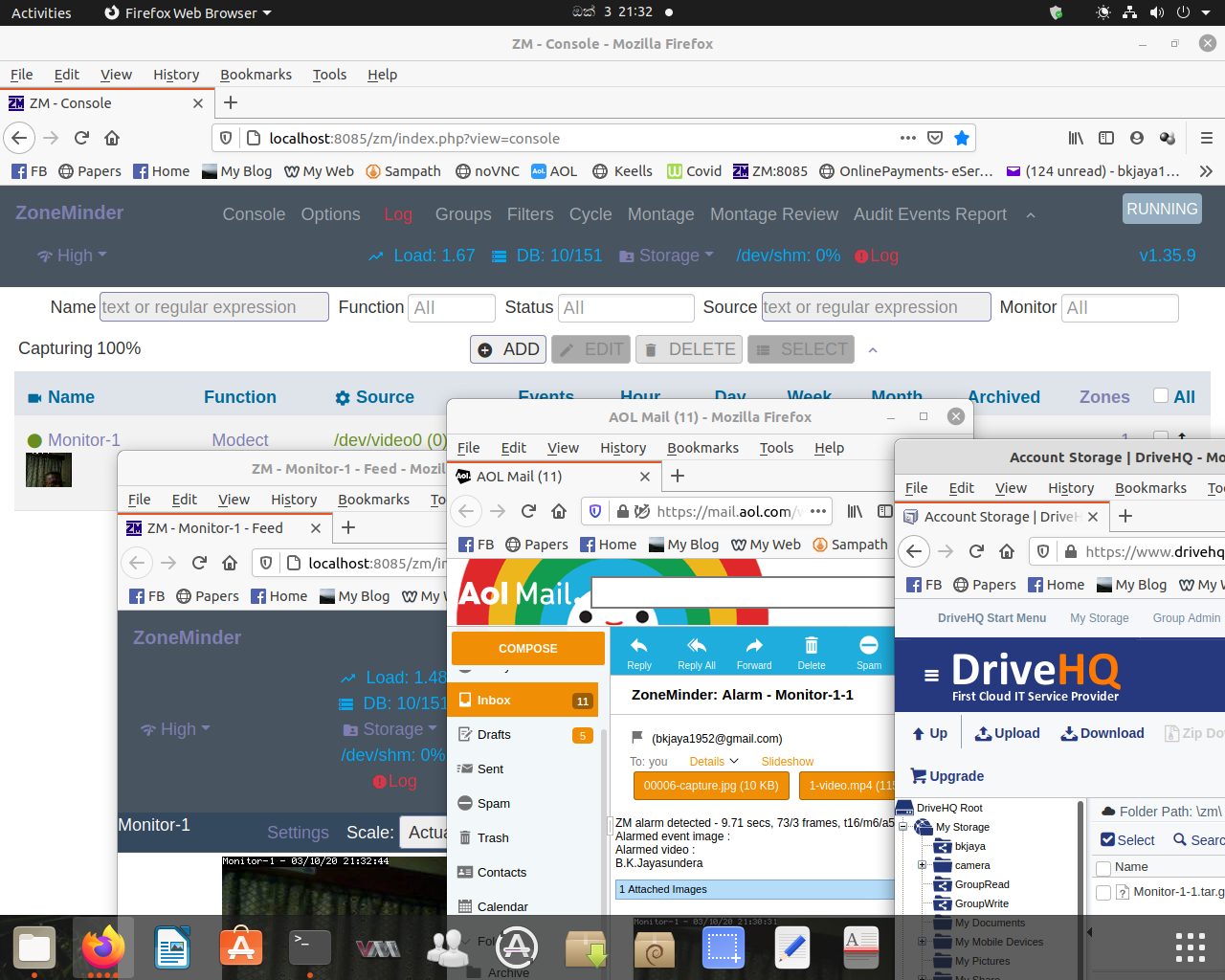Click the Forward icon in AOL Mail

pos(754,654)
